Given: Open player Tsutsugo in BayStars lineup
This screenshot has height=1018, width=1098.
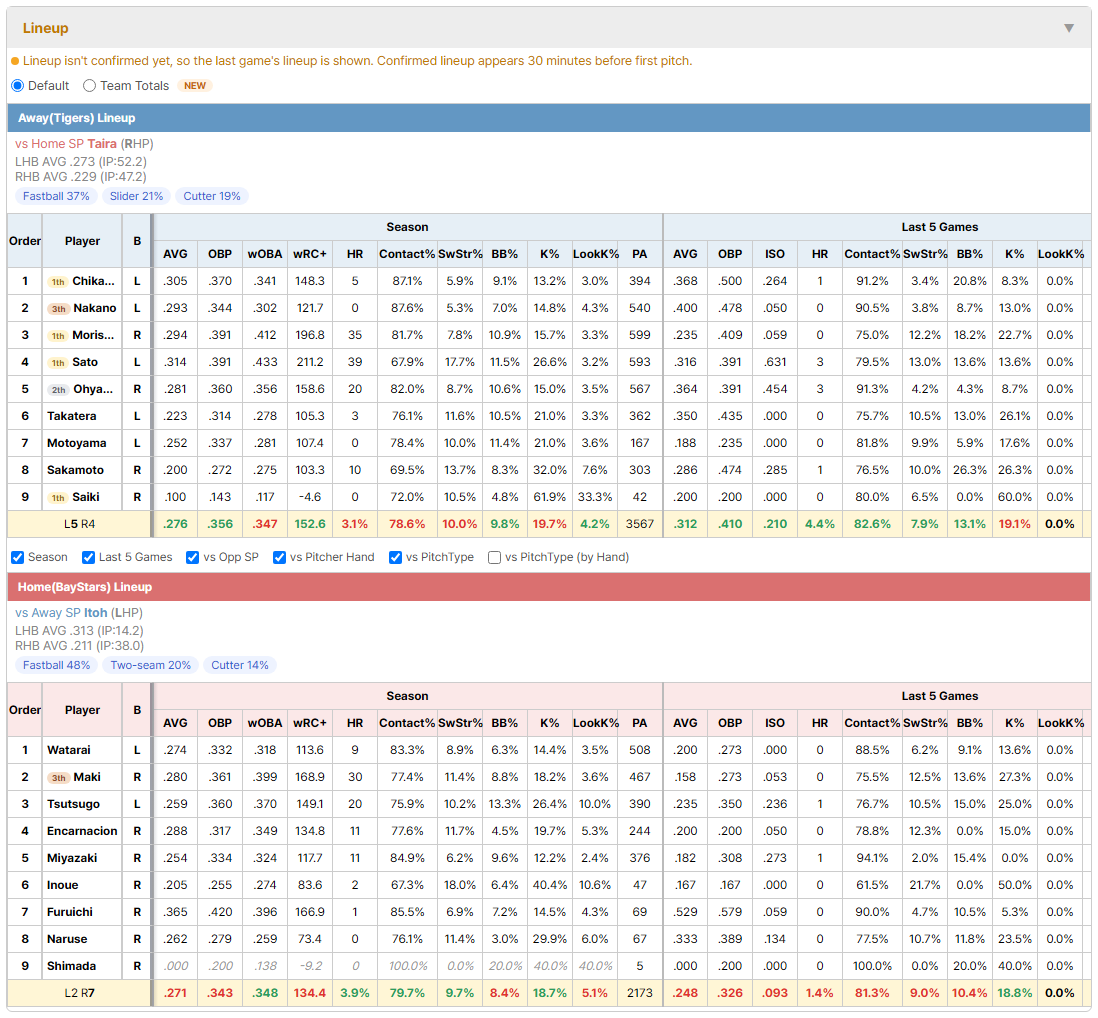Looking at the screenshot, I should pos(73,804).
